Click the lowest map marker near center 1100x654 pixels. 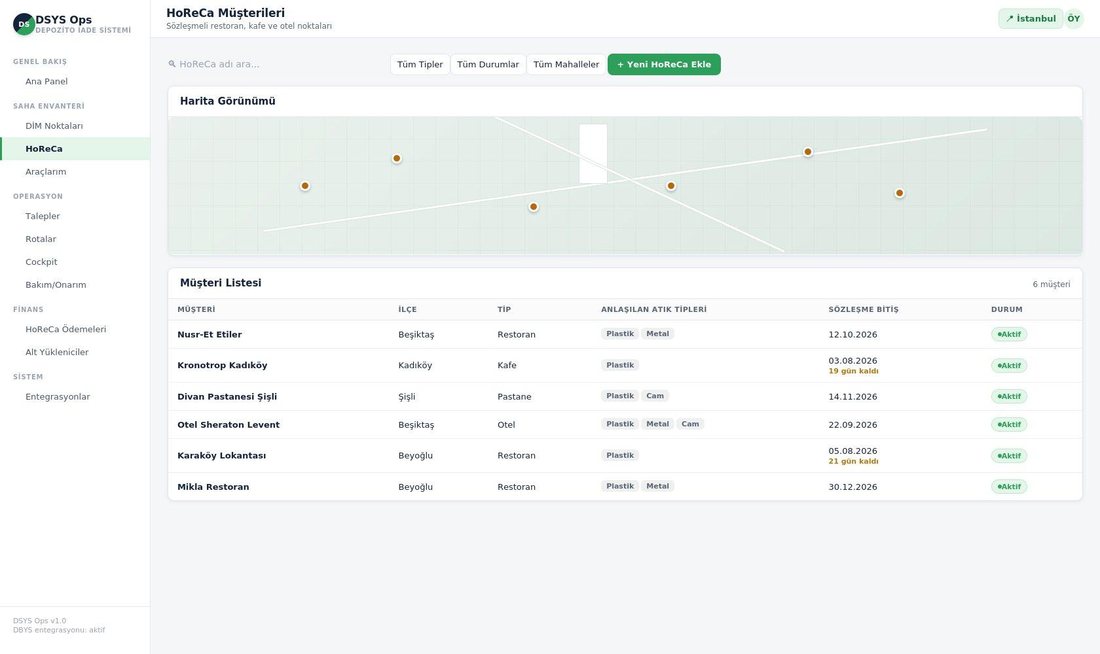534,207
